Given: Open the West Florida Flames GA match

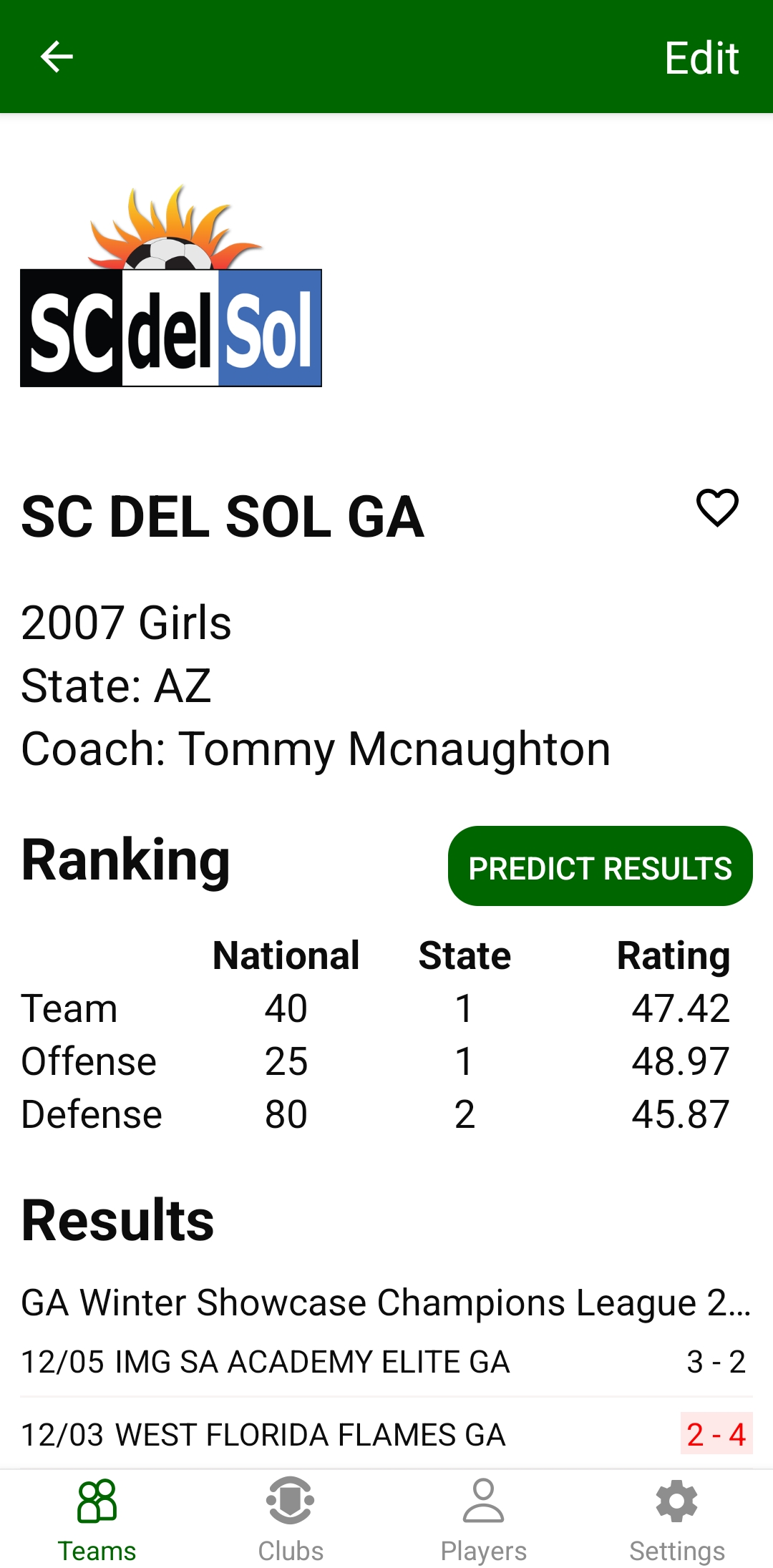Looking at the screenshot, I should pos(263,1435).
